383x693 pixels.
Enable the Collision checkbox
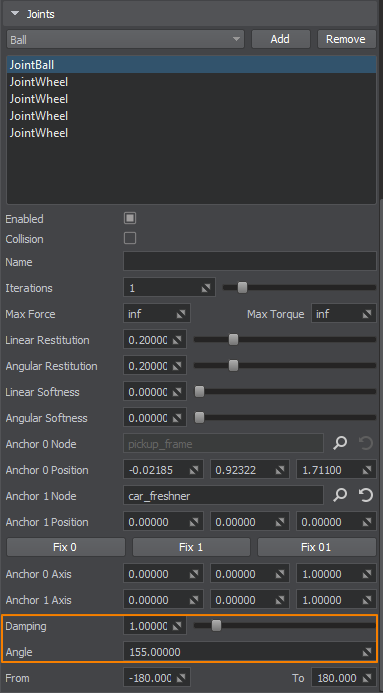pyautogui.click(x=130, y=239)
